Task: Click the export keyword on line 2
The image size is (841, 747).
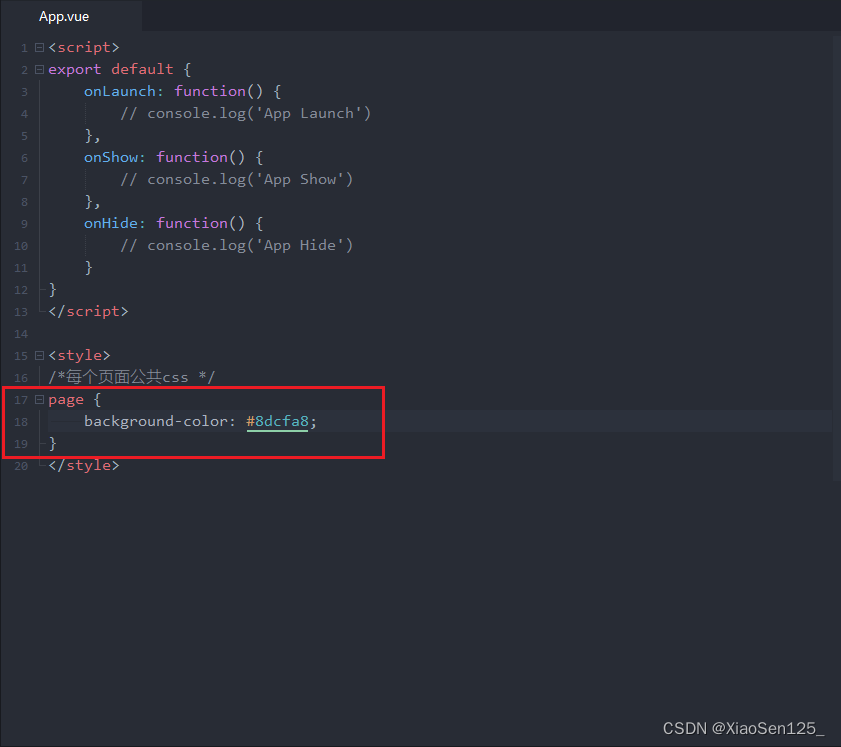Action: (73, 68)
